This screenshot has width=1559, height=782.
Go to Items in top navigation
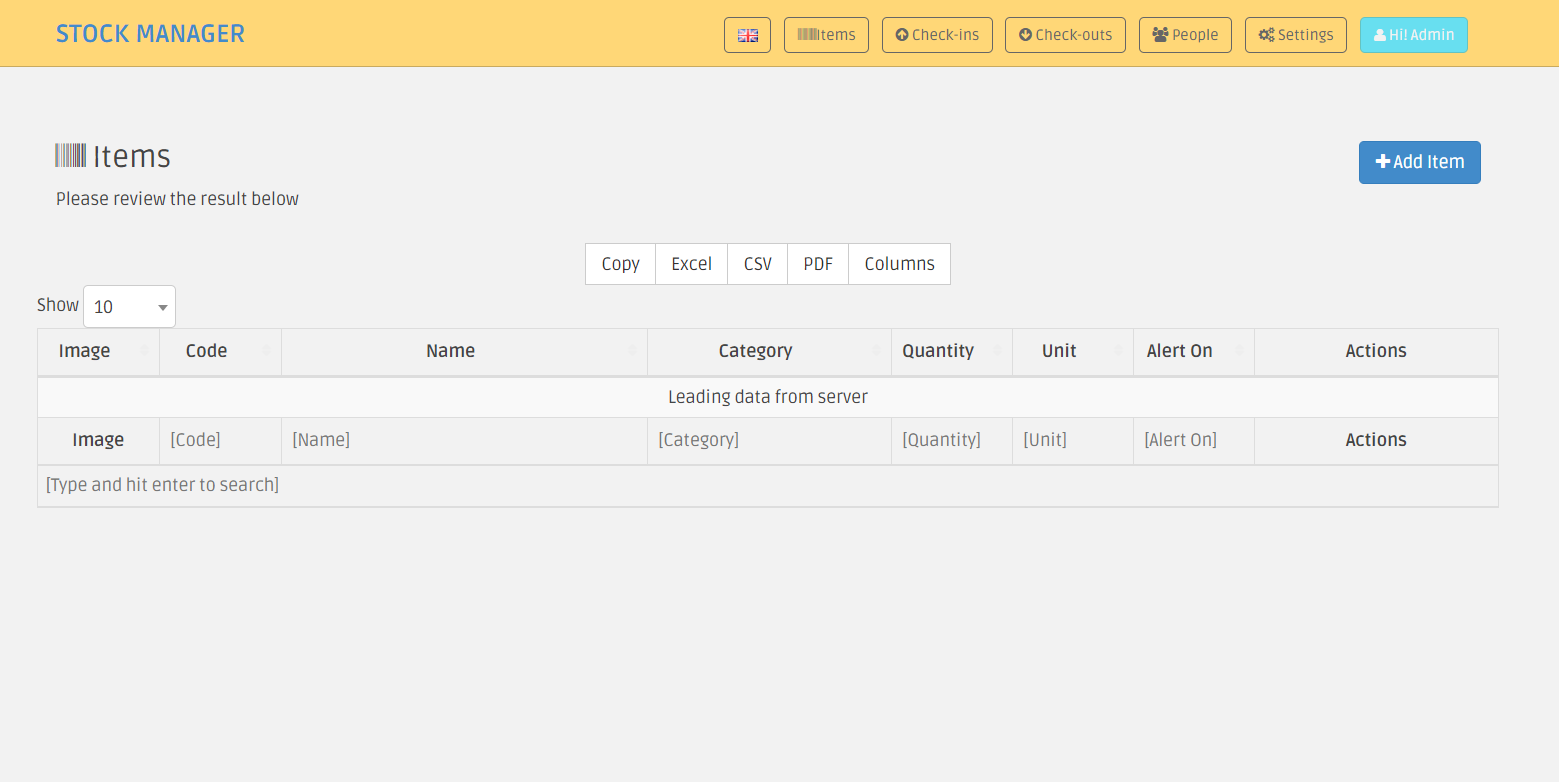(826, 35)
